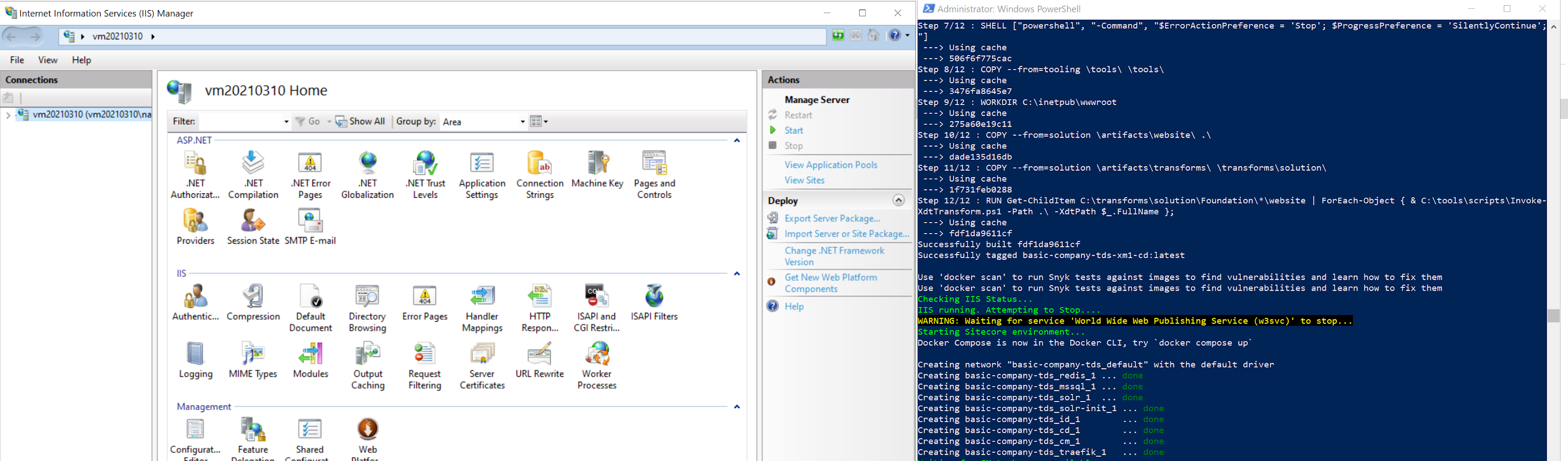Click the PowerShell window title bar icon
1568x461 pixels.
point(928,9)
